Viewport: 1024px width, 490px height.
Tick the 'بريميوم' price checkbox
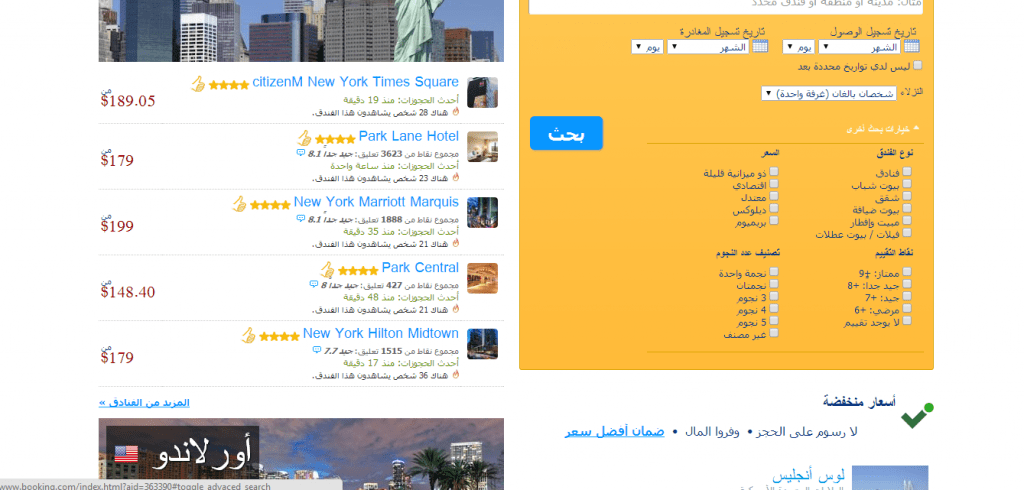tap(774, 221)
